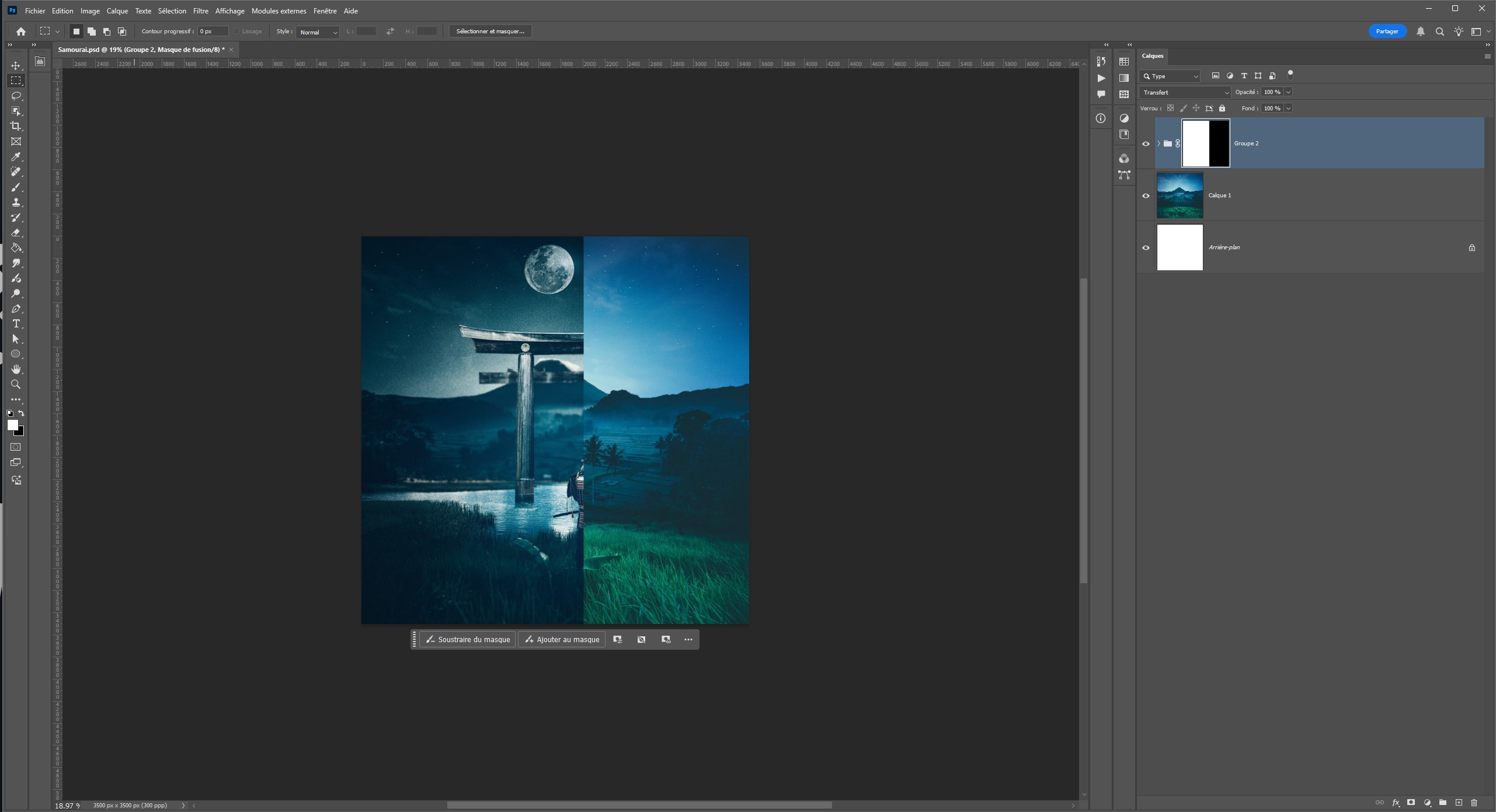Expand the Groupe 2 folder chevron
Image resolution: width=1496 pixels, height=812 pixels.
click(1158, 144)
